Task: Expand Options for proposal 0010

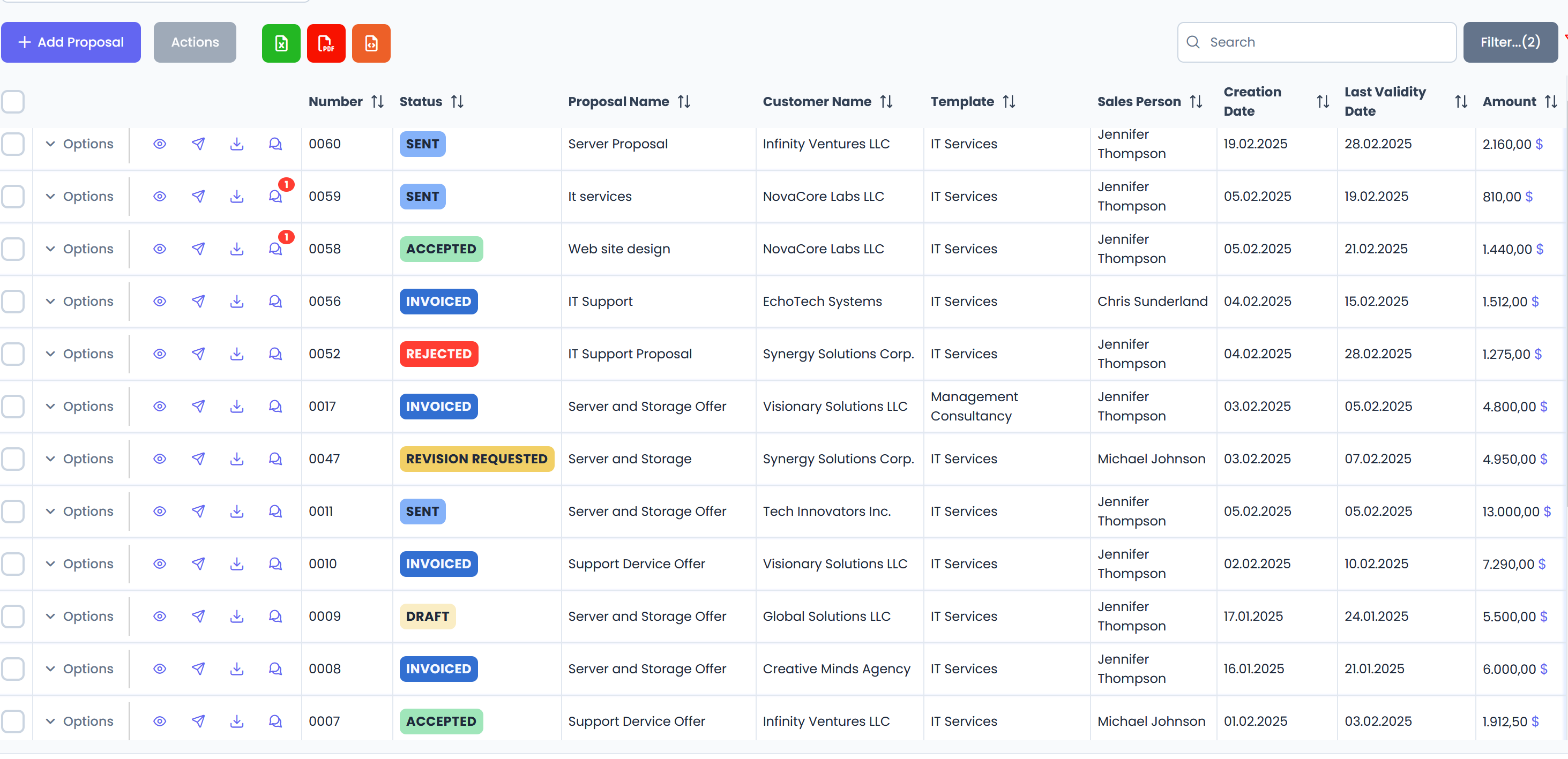Action: pos(80,564)
